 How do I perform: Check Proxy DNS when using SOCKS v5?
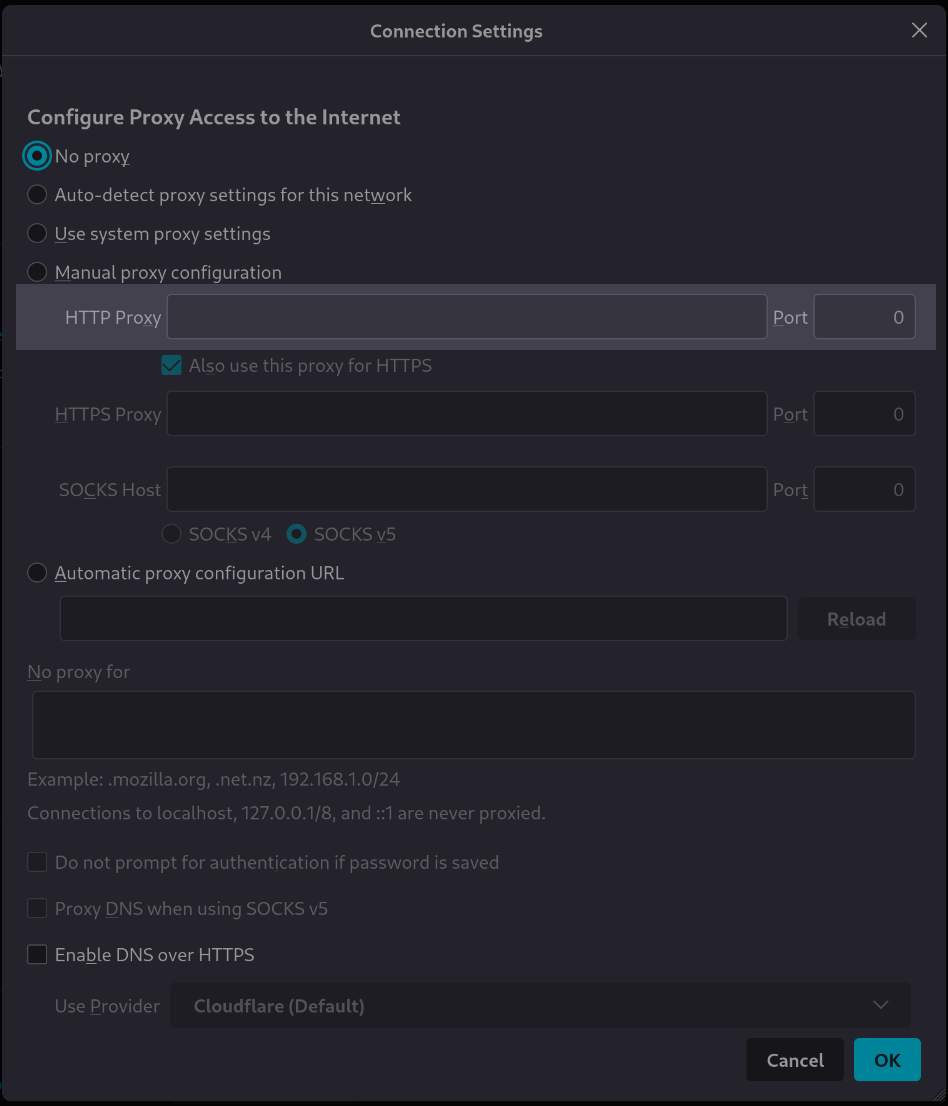tap(37, 908)
